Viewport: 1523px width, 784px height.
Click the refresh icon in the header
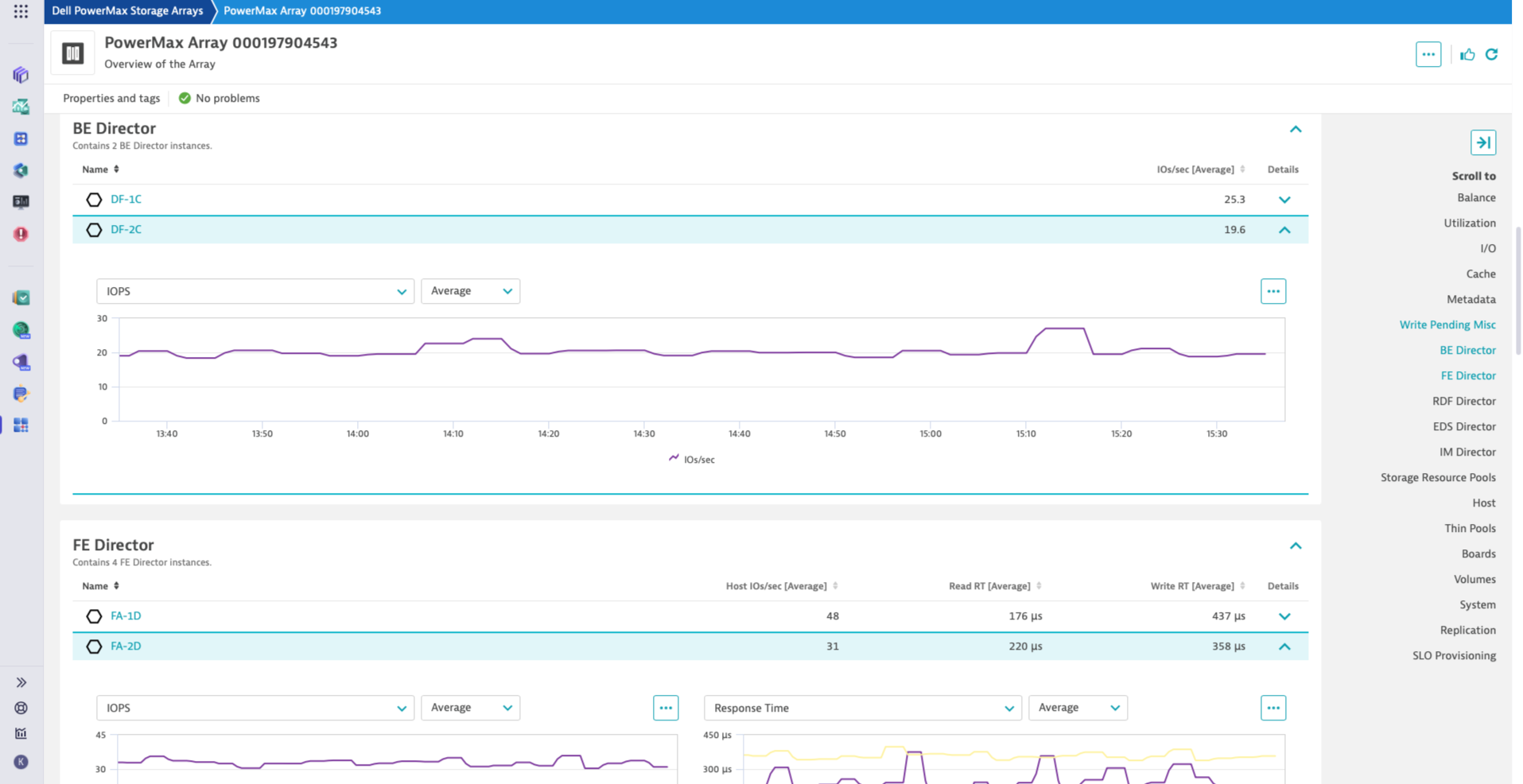[1492, 54]
